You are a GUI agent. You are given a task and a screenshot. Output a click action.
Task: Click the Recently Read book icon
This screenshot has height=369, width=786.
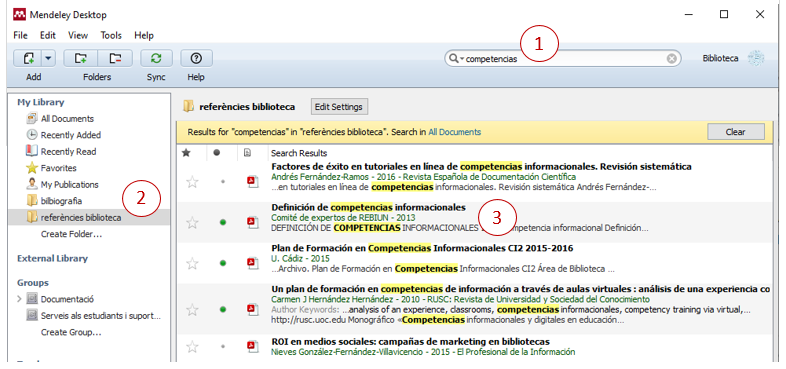(x=32, y=151)
